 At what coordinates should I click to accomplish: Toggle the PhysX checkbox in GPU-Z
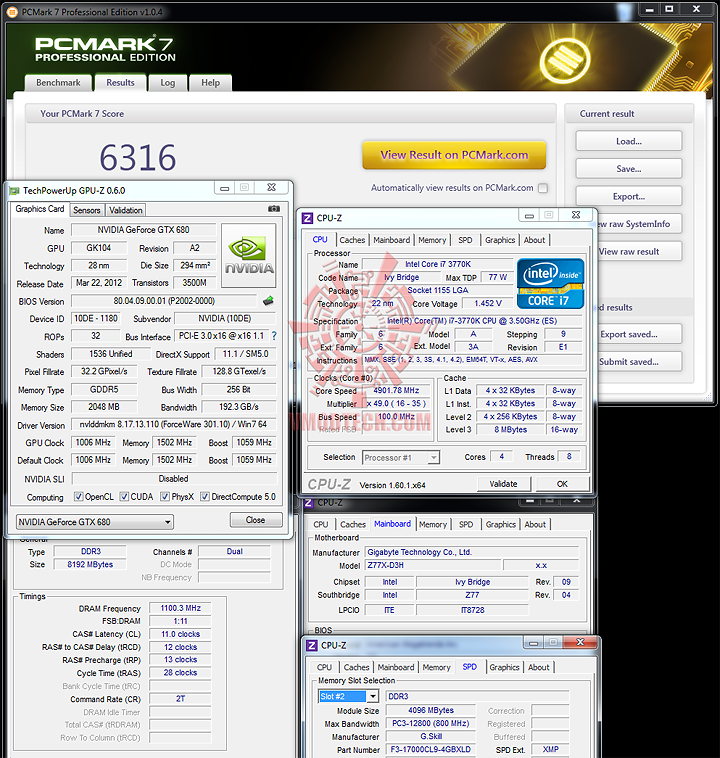coord(165,496)
